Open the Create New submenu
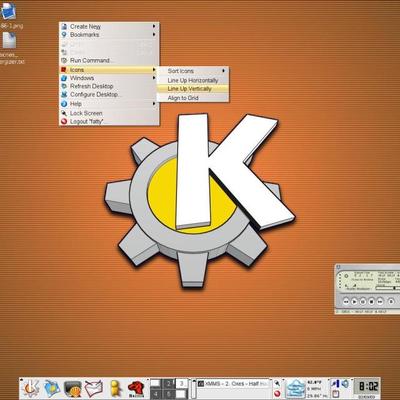The height and width of the screenshot is (400, 400). click(x=109, y=26)
